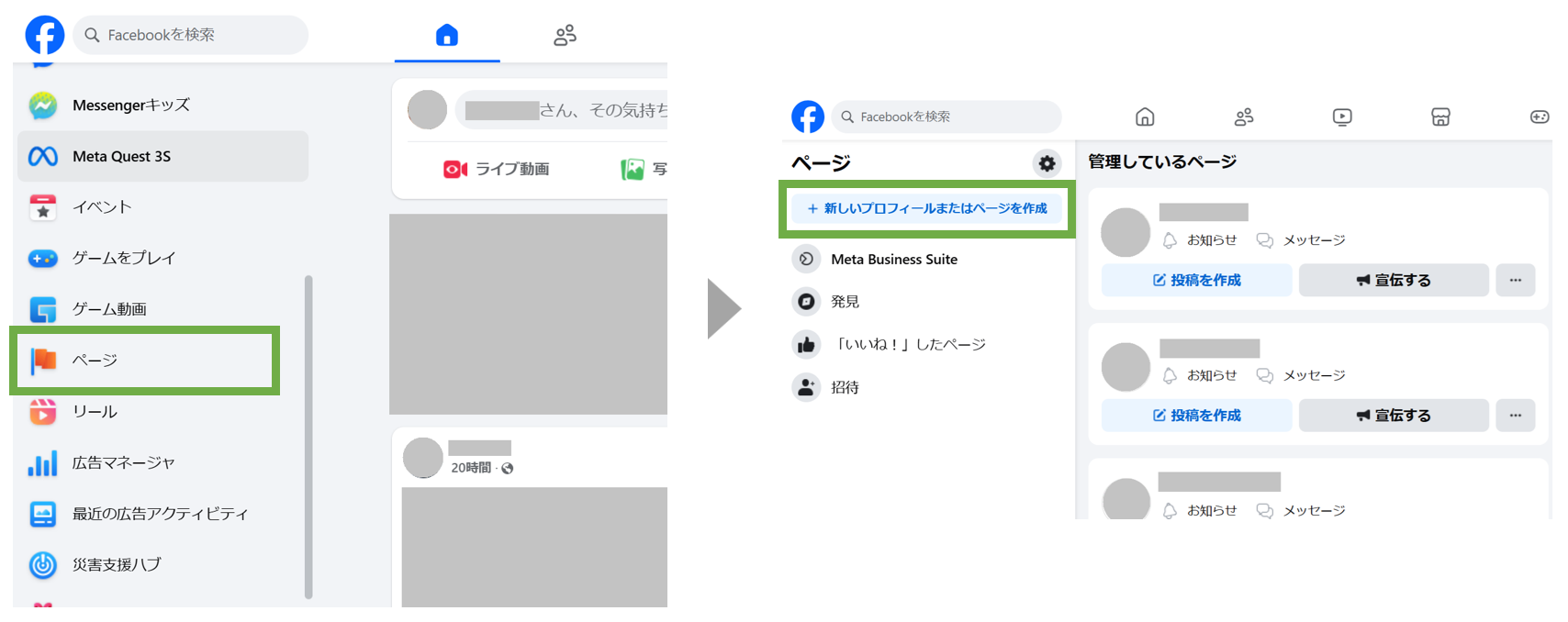Open the 災害支援ハブ icon

click(x=43, y=565)
